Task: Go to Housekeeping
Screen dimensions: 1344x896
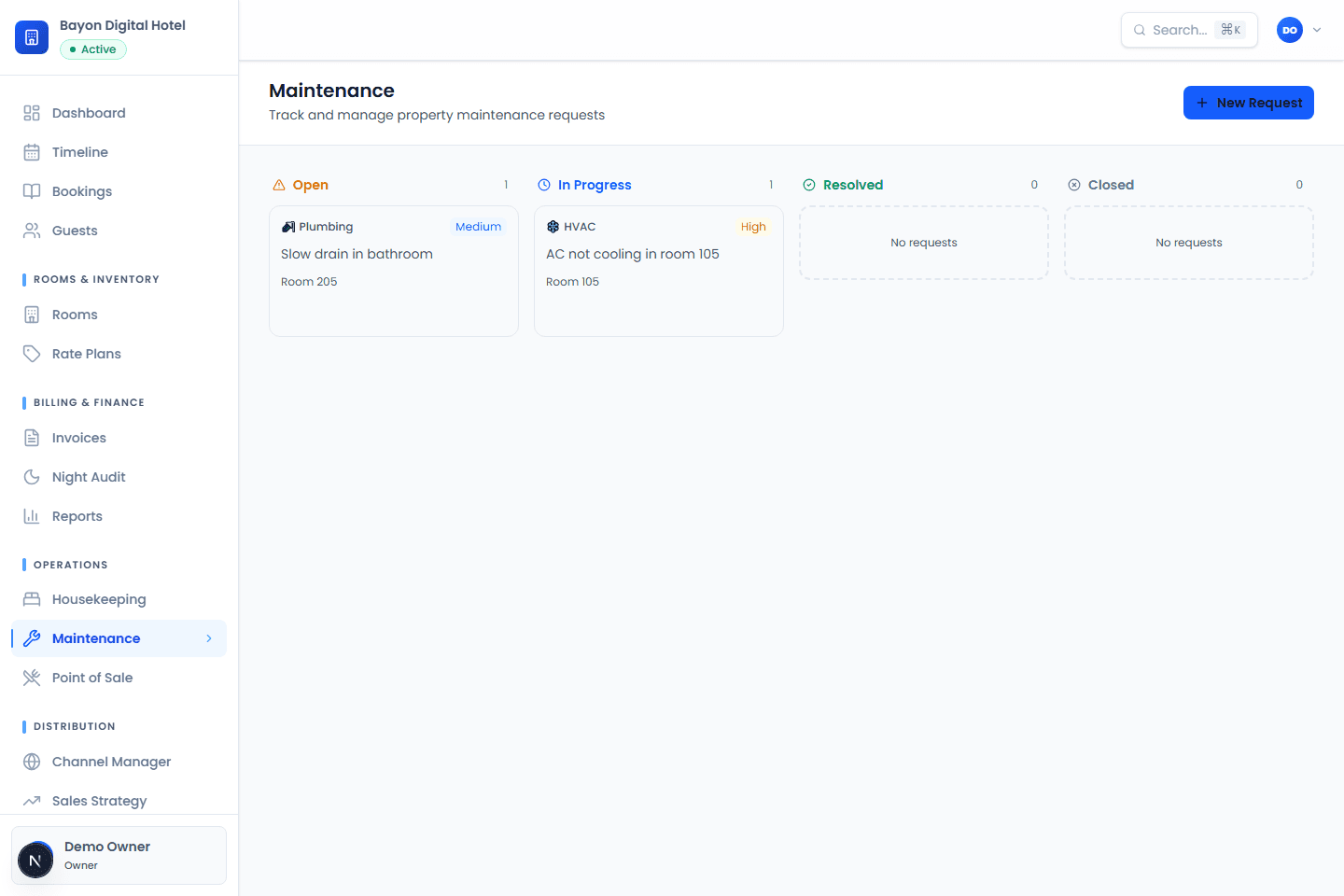Action: point(119,599)
